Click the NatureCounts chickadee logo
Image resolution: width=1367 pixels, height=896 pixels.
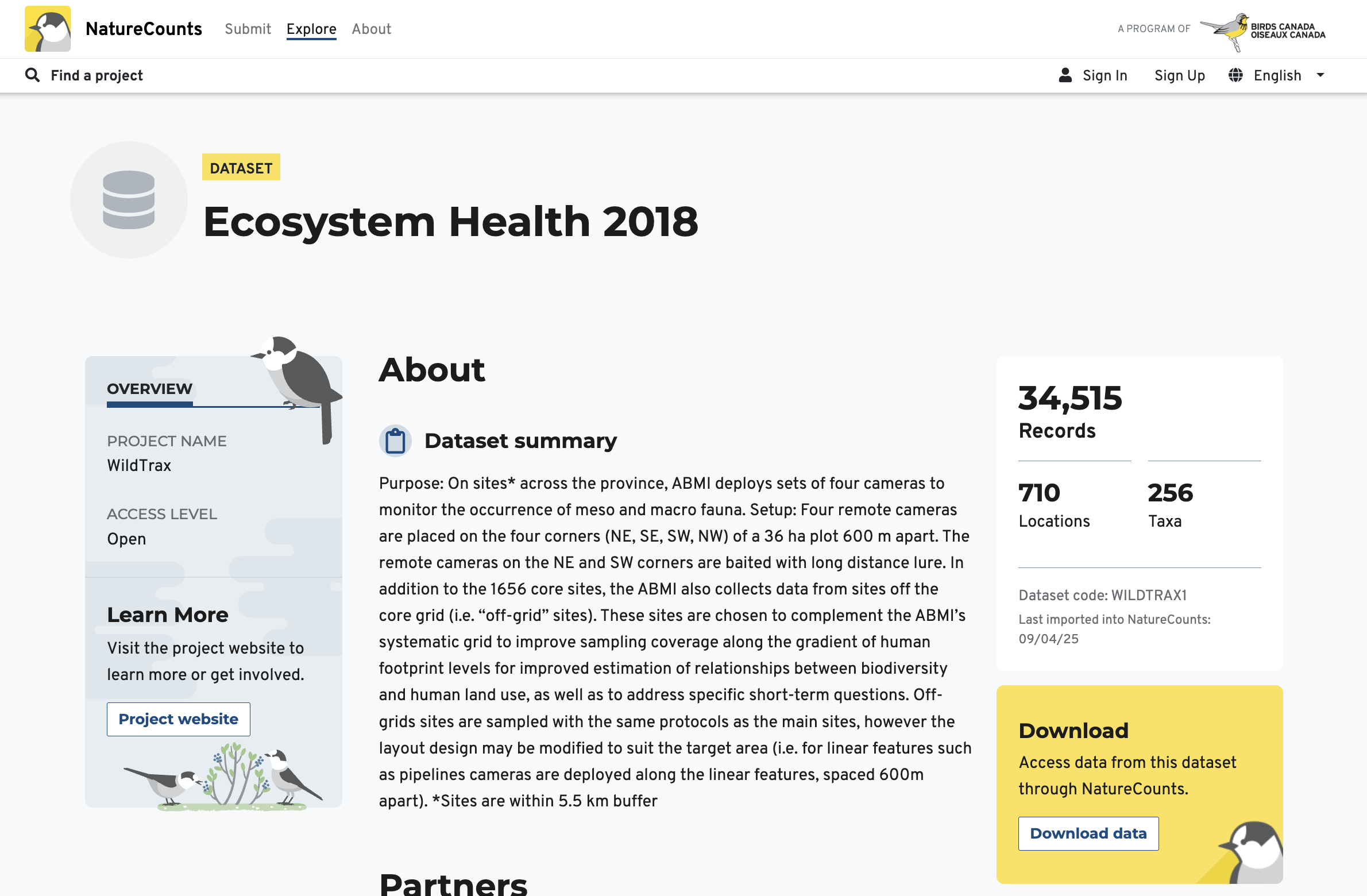tap(48, 29)
